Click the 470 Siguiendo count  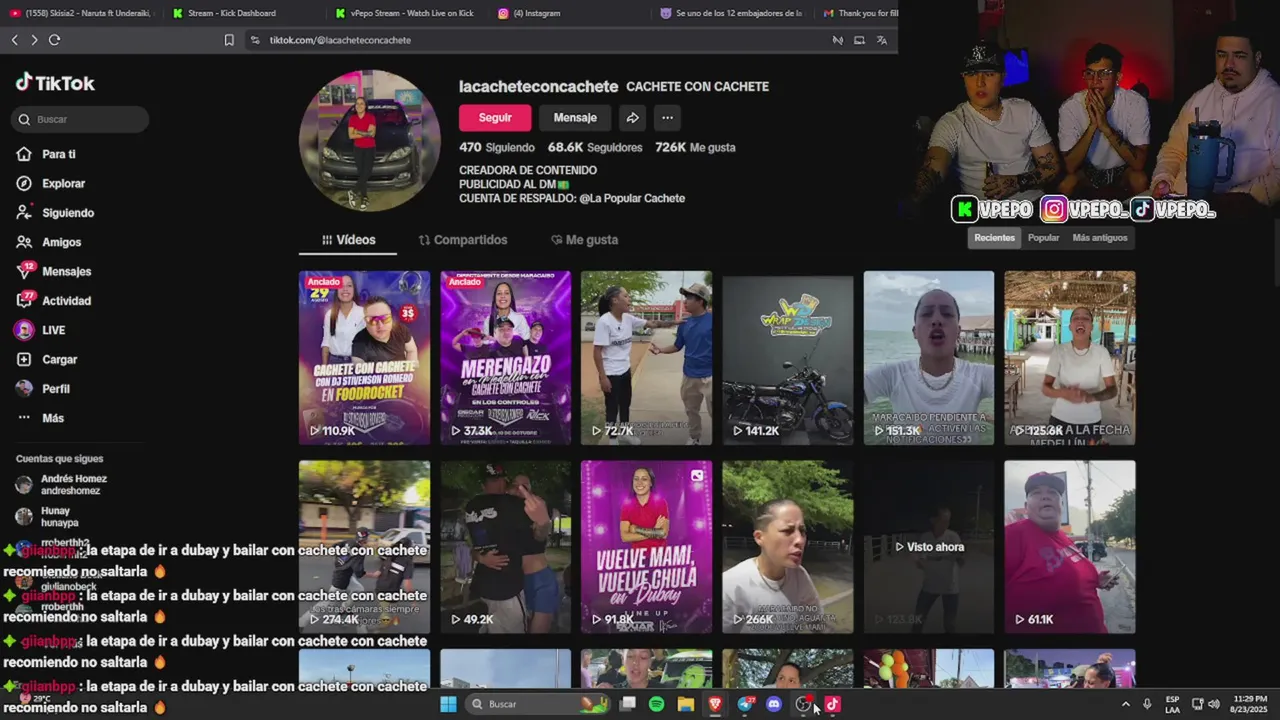click(497, 147)
